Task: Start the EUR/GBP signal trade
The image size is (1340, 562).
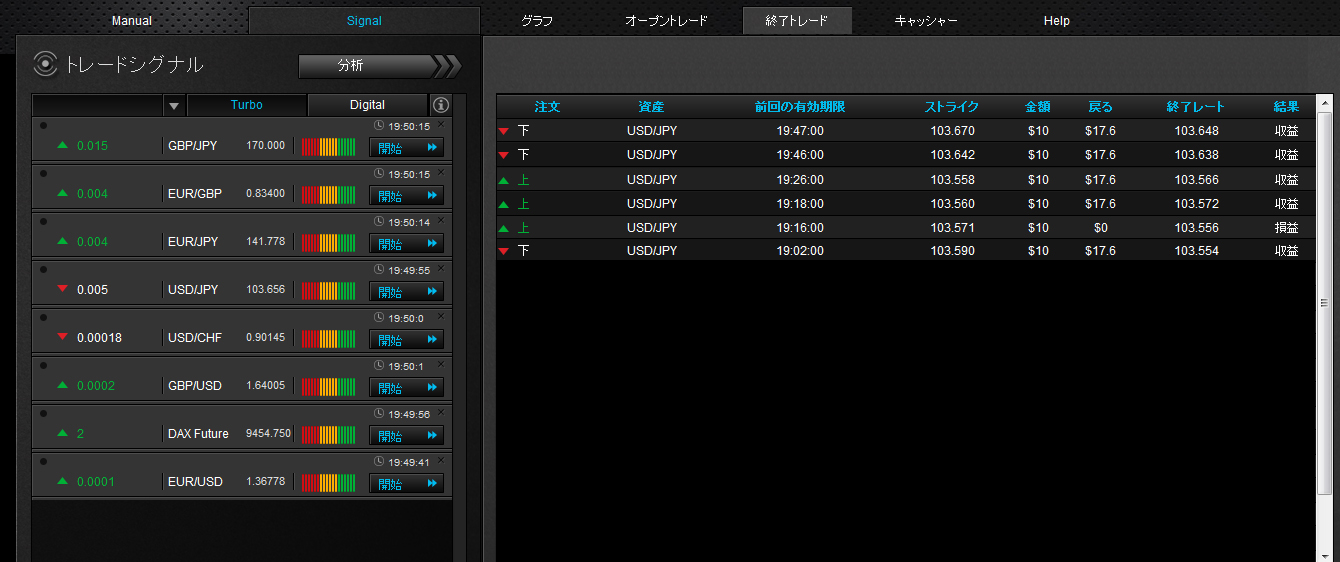Action: pos(407,195)
